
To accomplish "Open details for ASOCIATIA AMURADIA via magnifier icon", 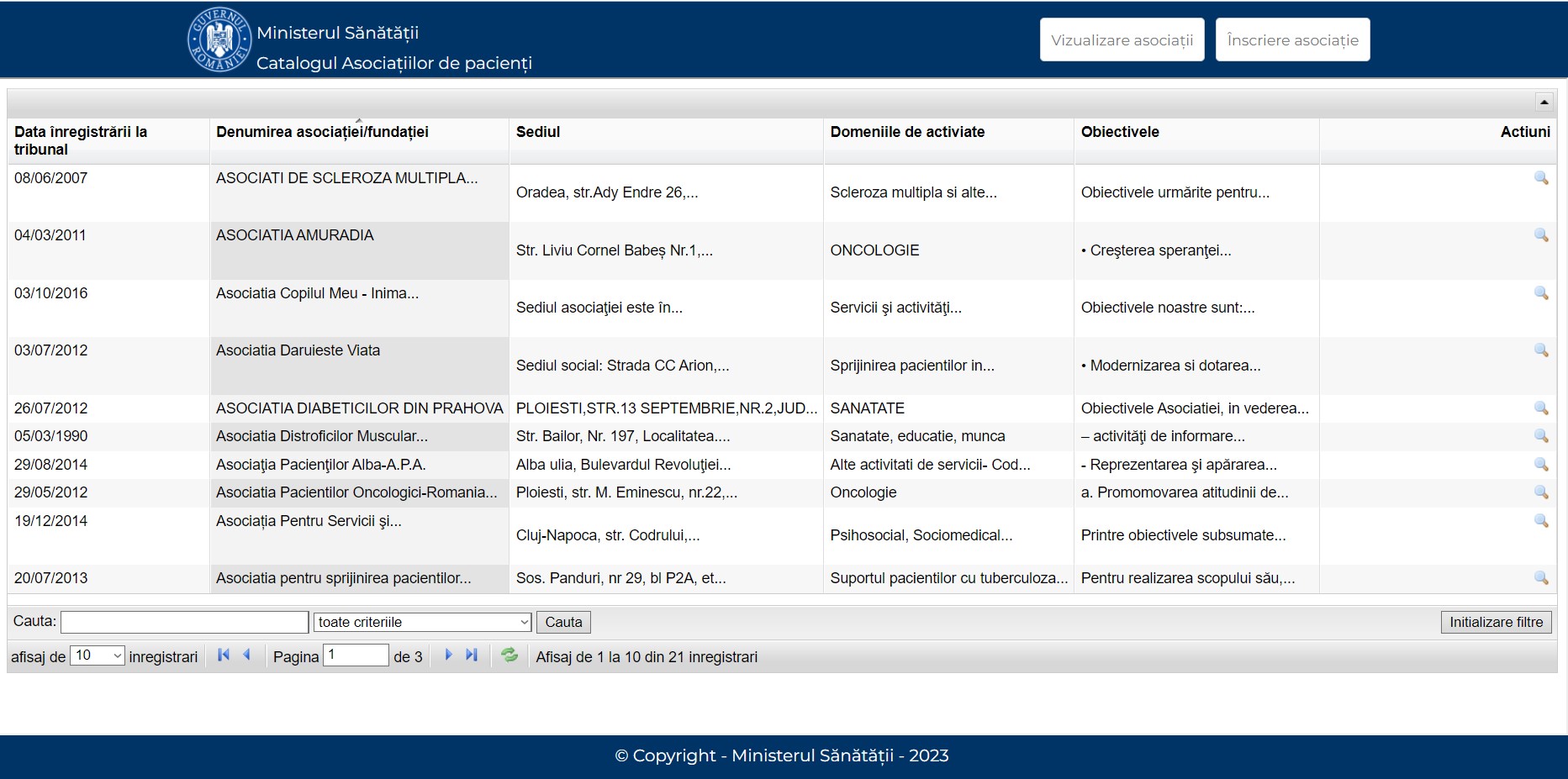I will click(1541, 235).
